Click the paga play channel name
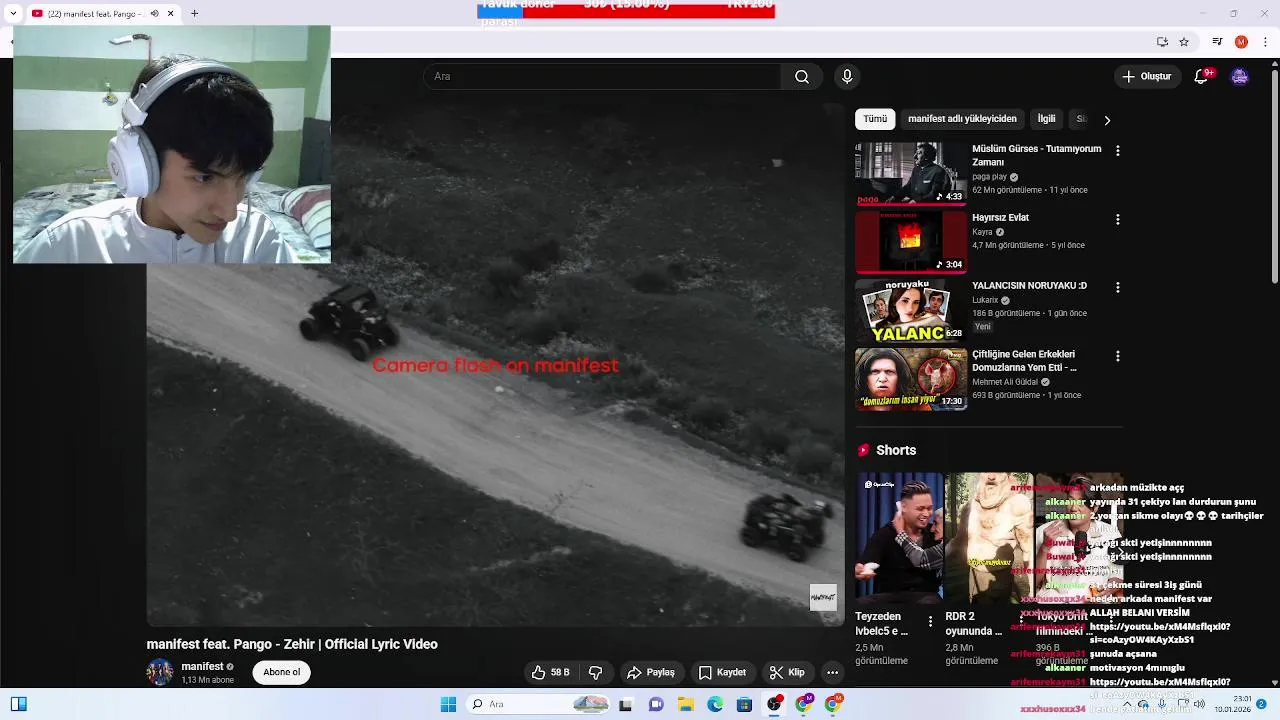Screen dimensions: 1280x720 click(x=989, y=177)
